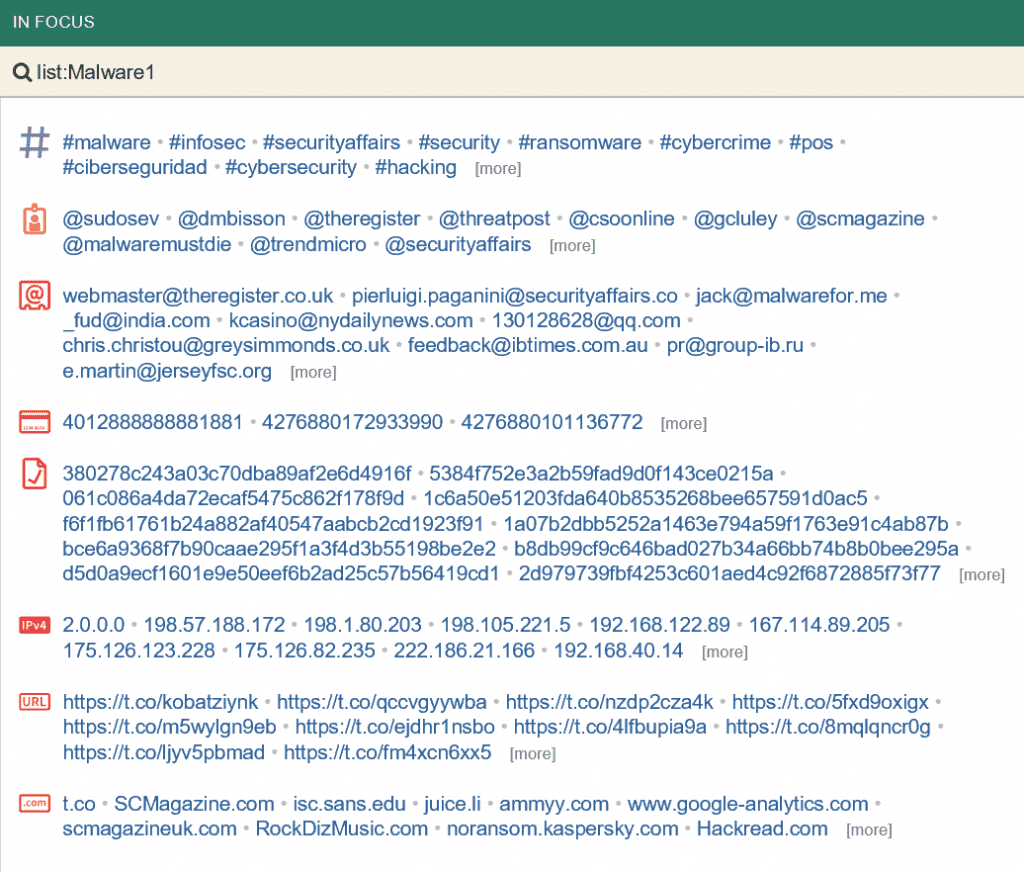Screen dimensions: 1024x872
Task: Click the search magnifier icon
Action: point(22,72)
